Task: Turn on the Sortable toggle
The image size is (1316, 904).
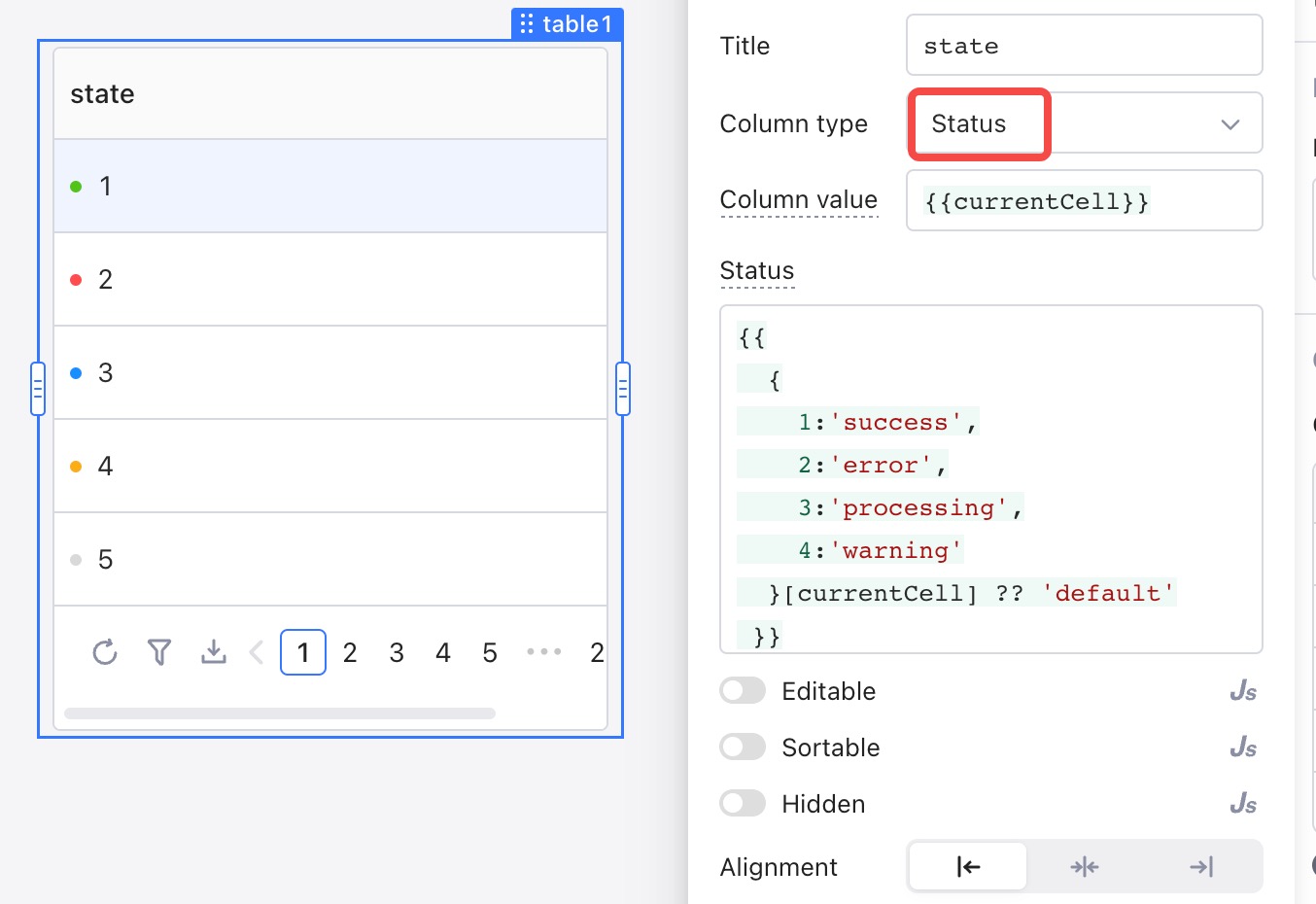Action: [x=743, y=747]
